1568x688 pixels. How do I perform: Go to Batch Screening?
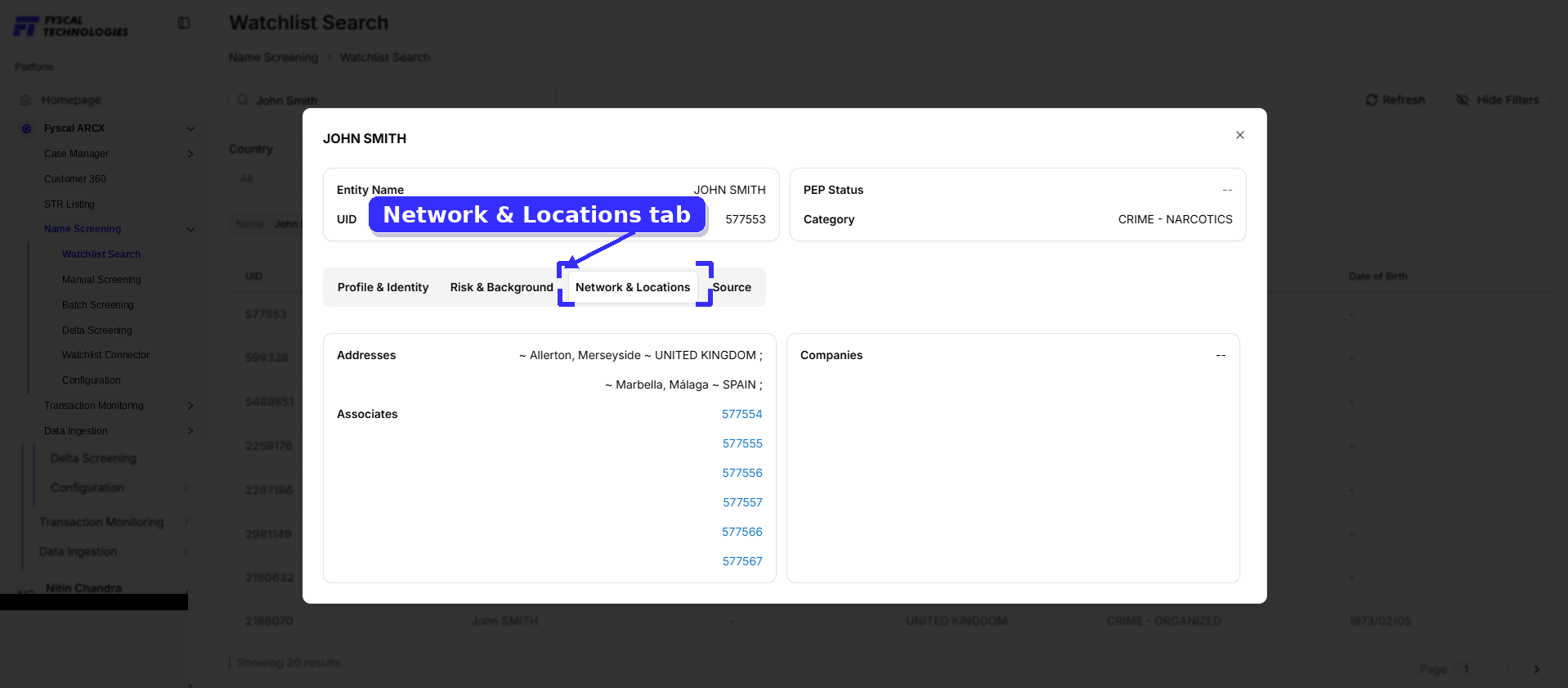pyautogui.click(x=98, y=305)
